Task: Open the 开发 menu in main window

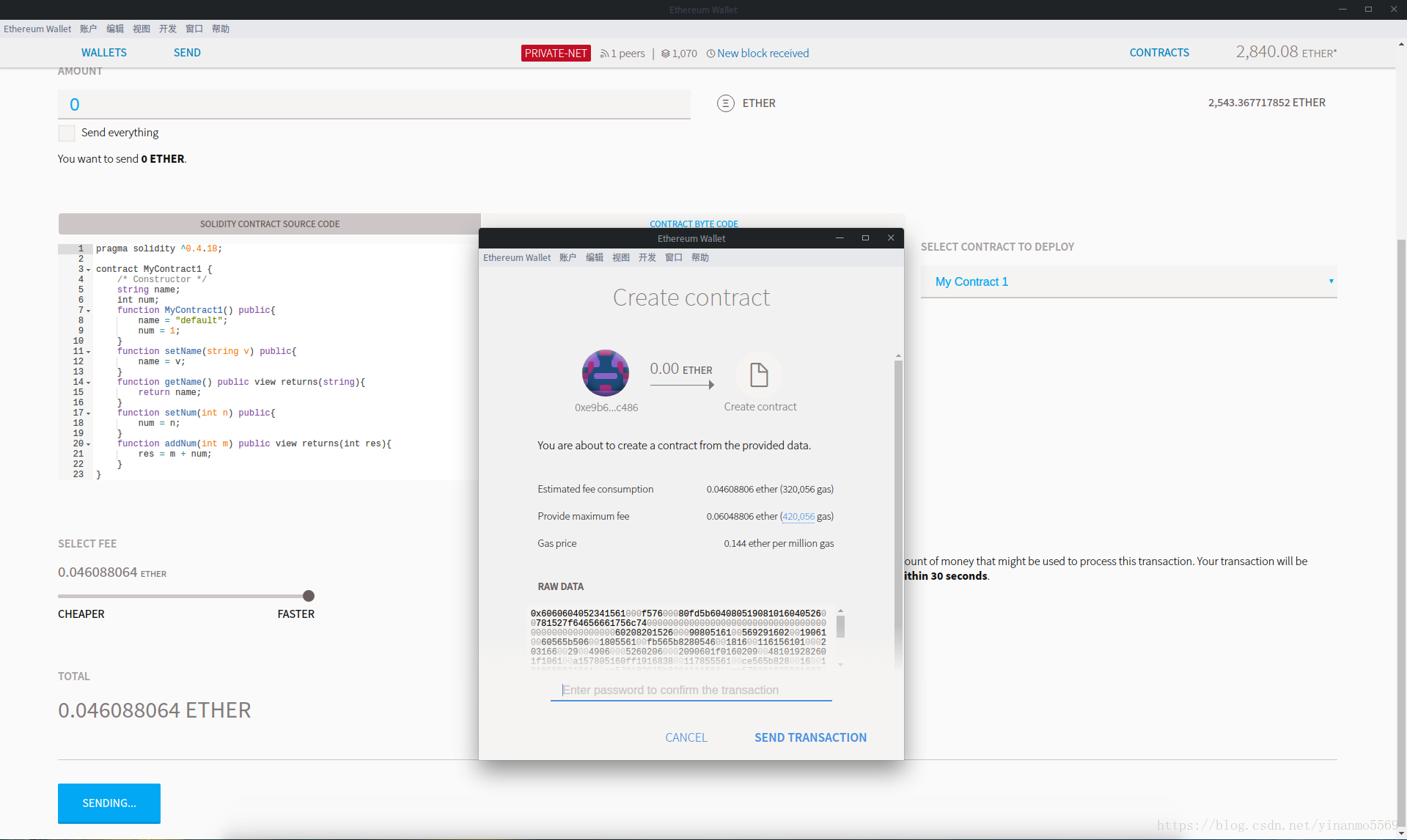Action: (x=168, y=29)
